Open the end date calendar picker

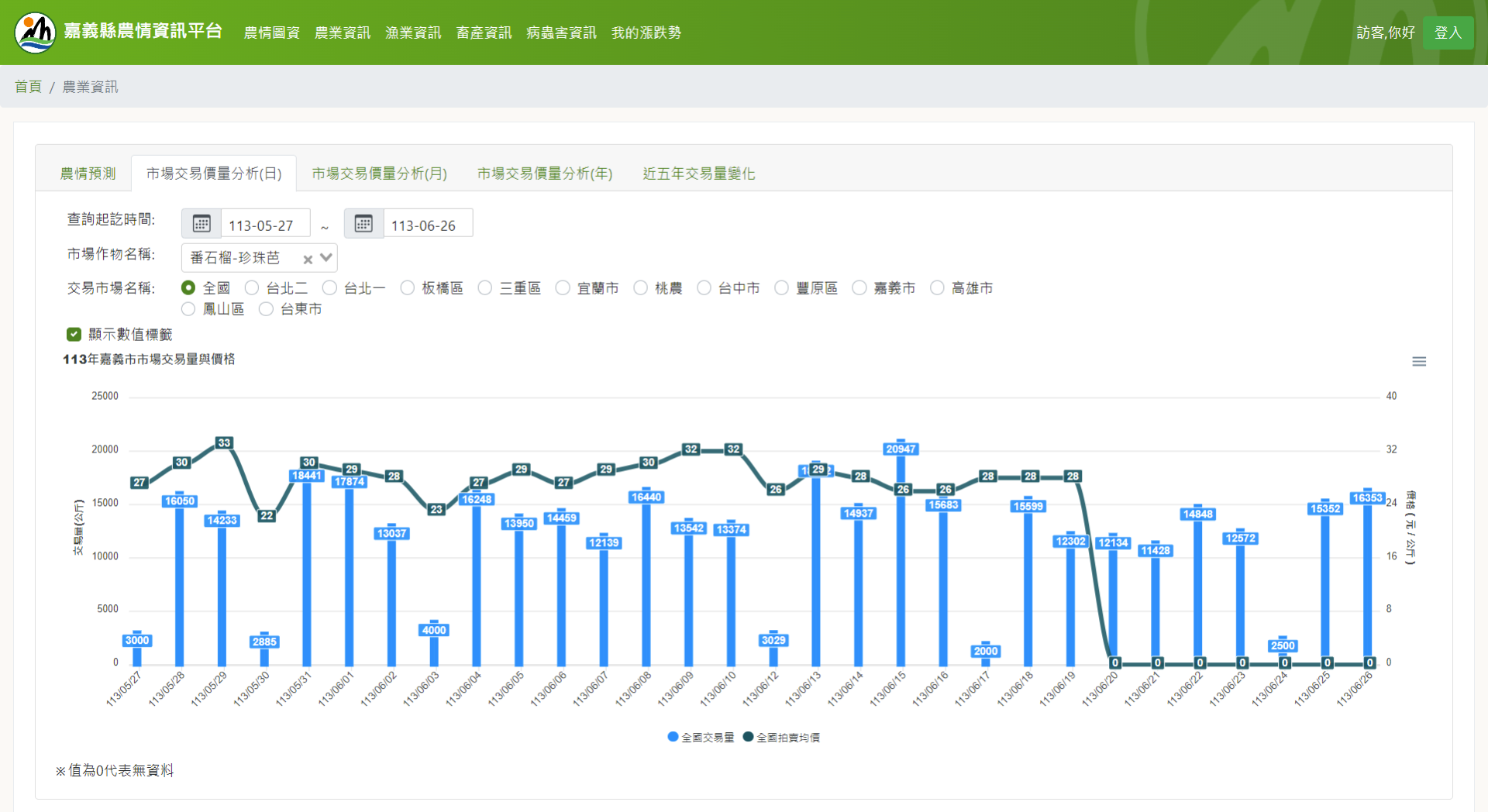[363, 224]
